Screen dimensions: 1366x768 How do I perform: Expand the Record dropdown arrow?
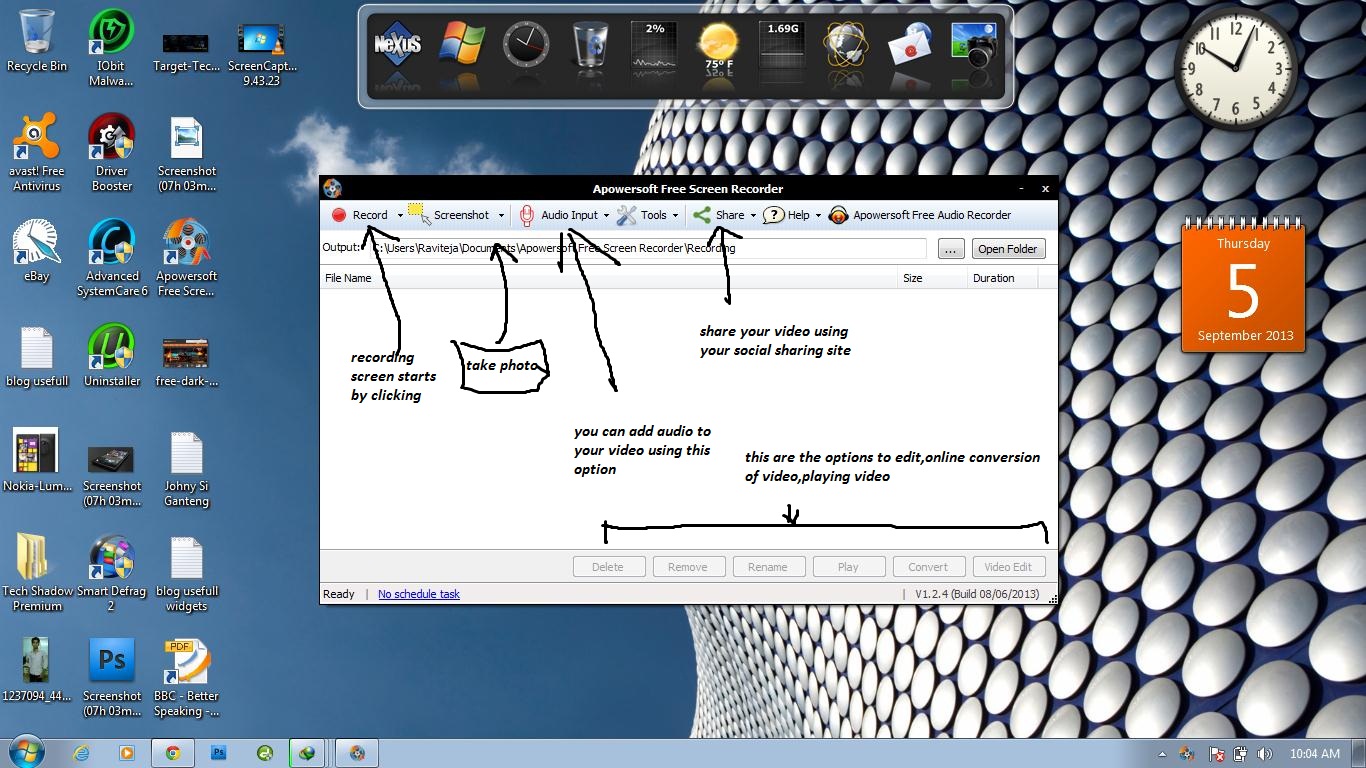coord(399,215)
